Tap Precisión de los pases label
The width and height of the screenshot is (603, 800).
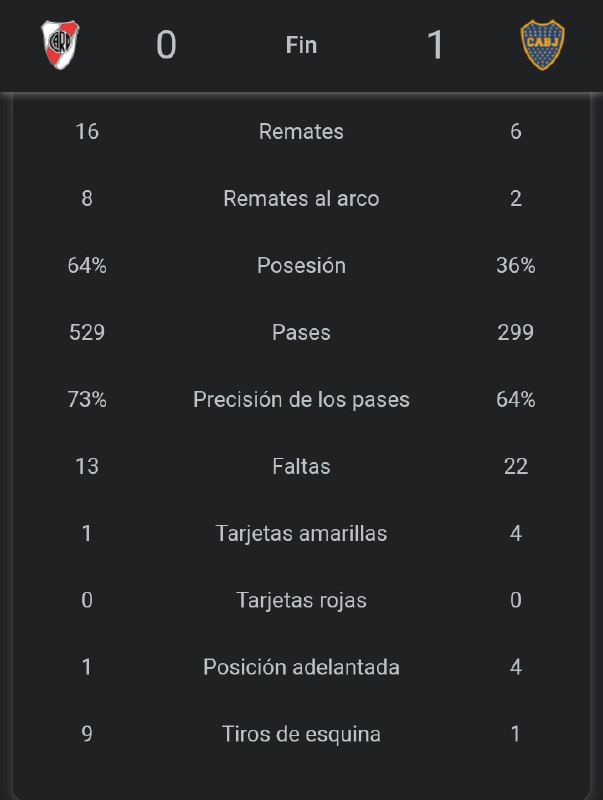point(302,399)
